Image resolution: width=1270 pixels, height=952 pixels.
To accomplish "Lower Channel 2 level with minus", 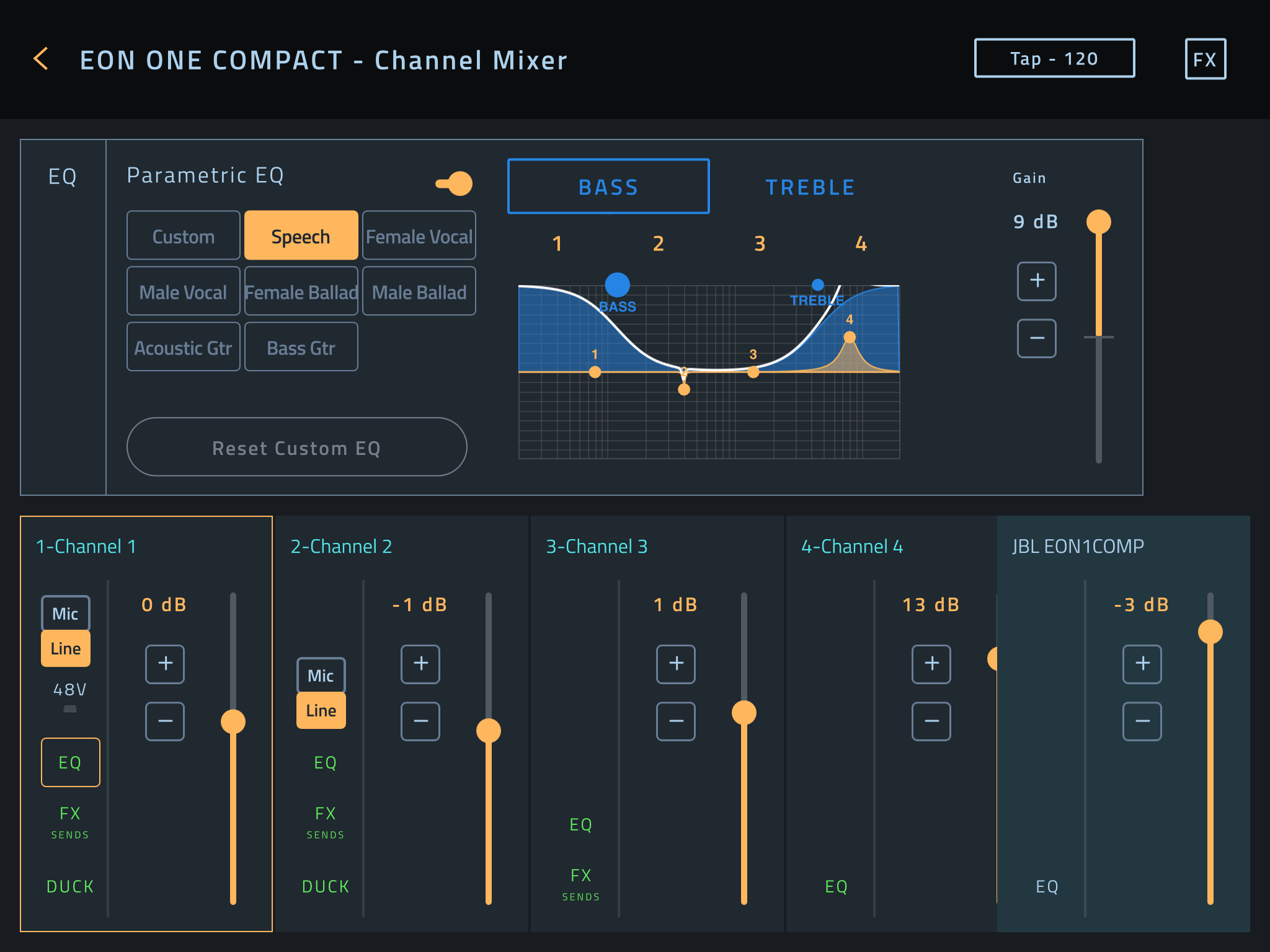I will (420, 721).
